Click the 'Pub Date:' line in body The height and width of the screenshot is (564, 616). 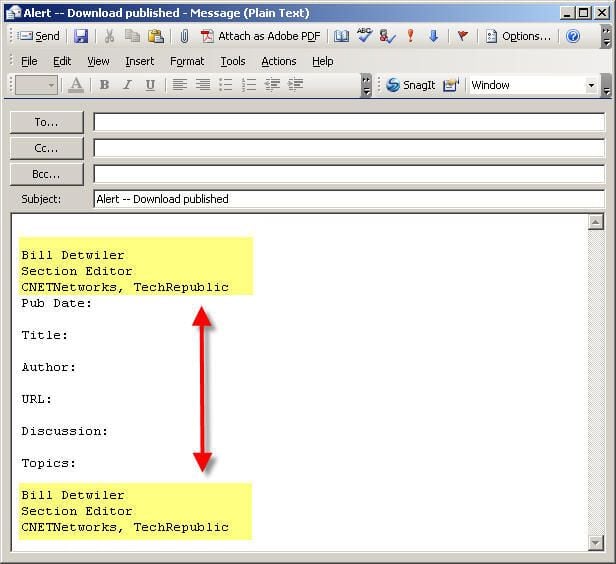point(56,304)
